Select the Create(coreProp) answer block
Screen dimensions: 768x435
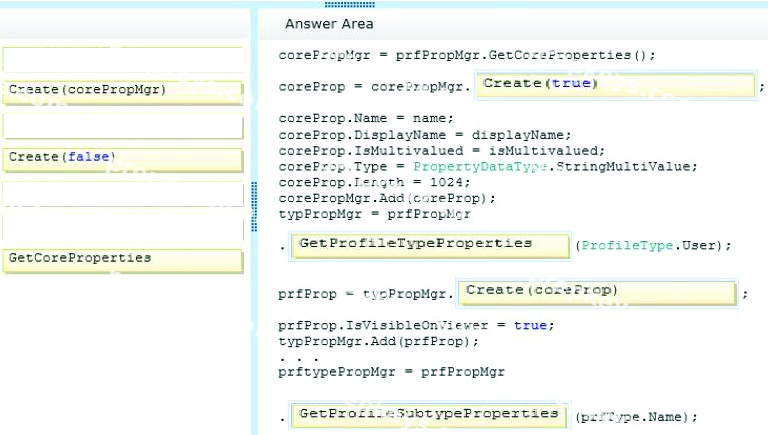(x=597, y=292)
